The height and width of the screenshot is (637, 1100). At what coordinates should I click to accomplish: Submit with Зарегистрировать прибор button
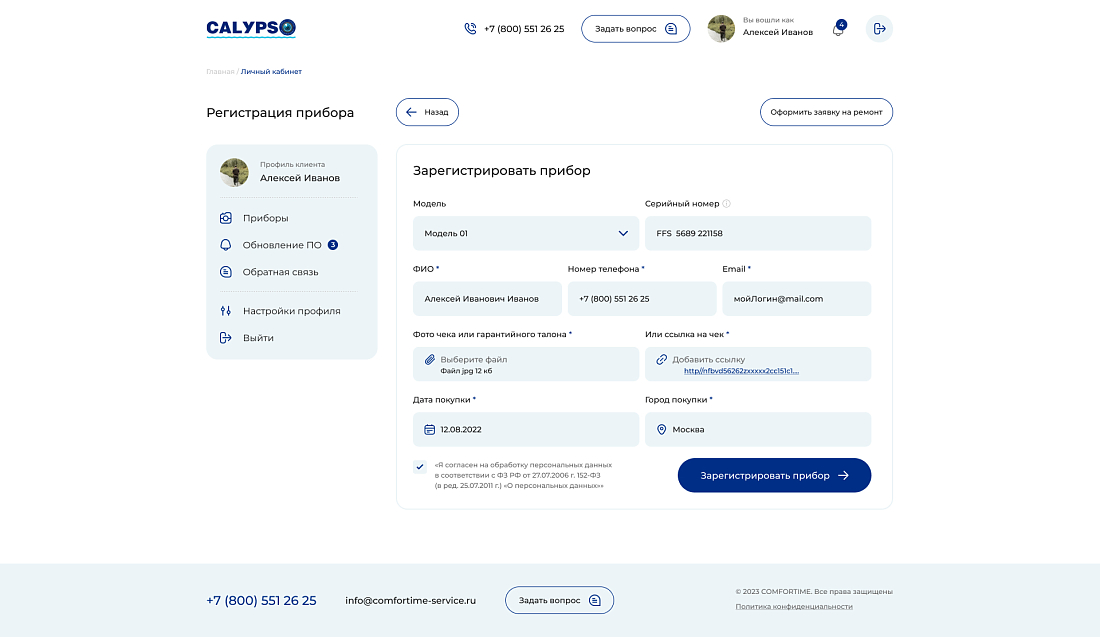(774, 475)
